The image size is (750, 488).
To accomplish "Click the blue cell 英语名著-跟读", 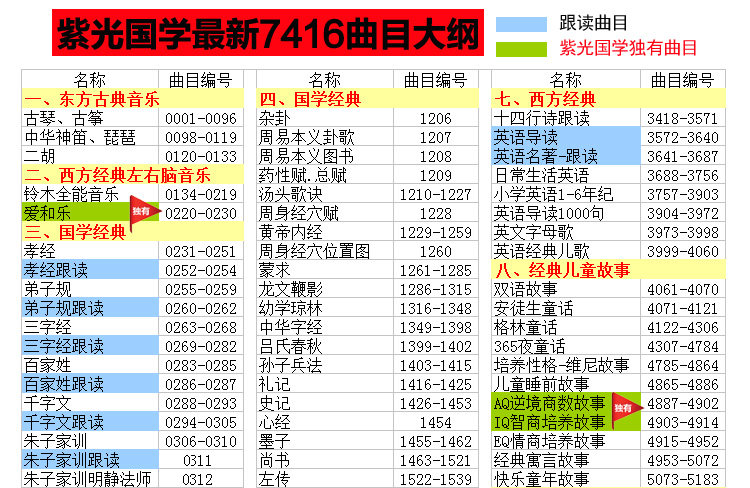I will point(566,156).
